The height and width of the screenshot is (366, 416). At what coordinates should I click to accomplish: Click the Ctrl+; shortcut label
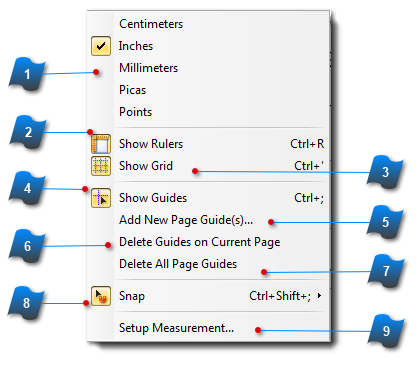(309, 198)
